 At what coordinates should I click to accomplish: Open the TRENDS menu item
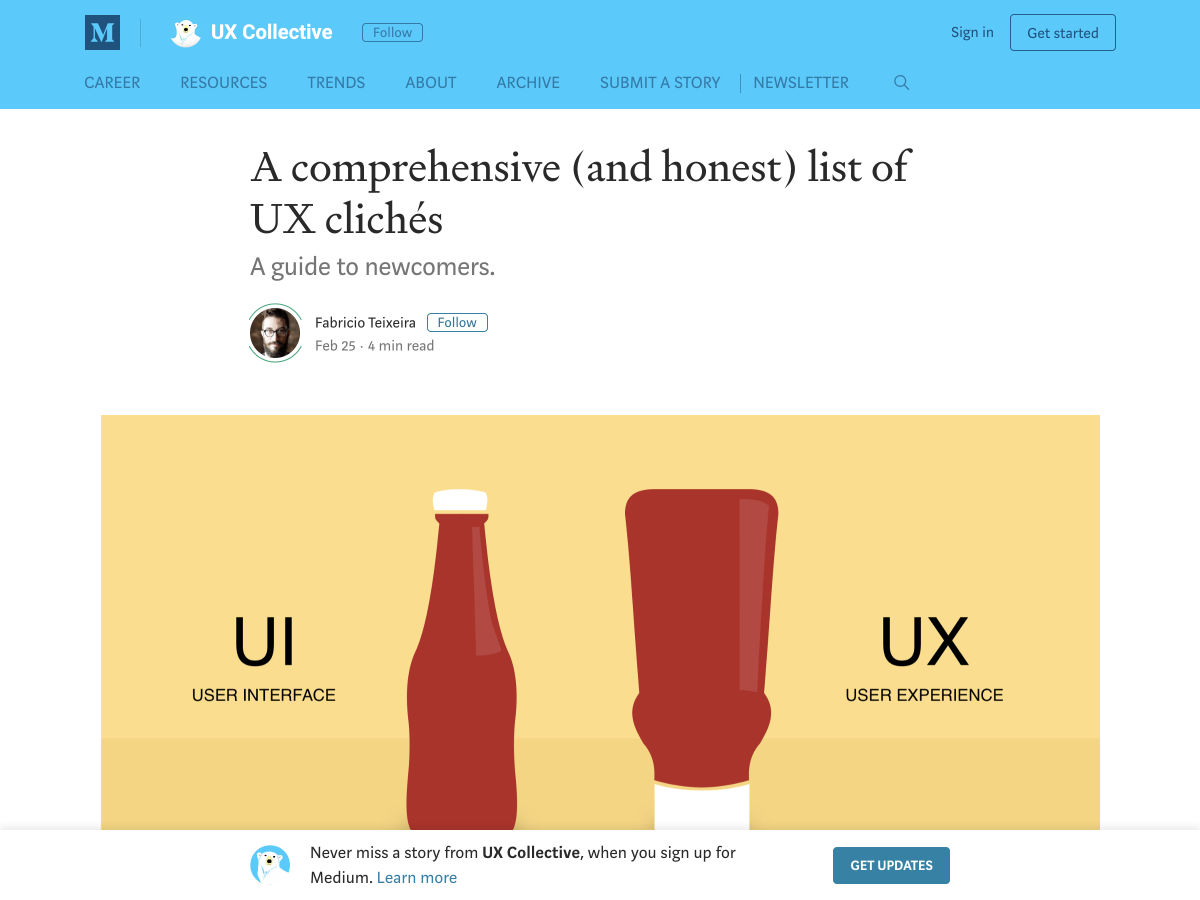point(336,83)
